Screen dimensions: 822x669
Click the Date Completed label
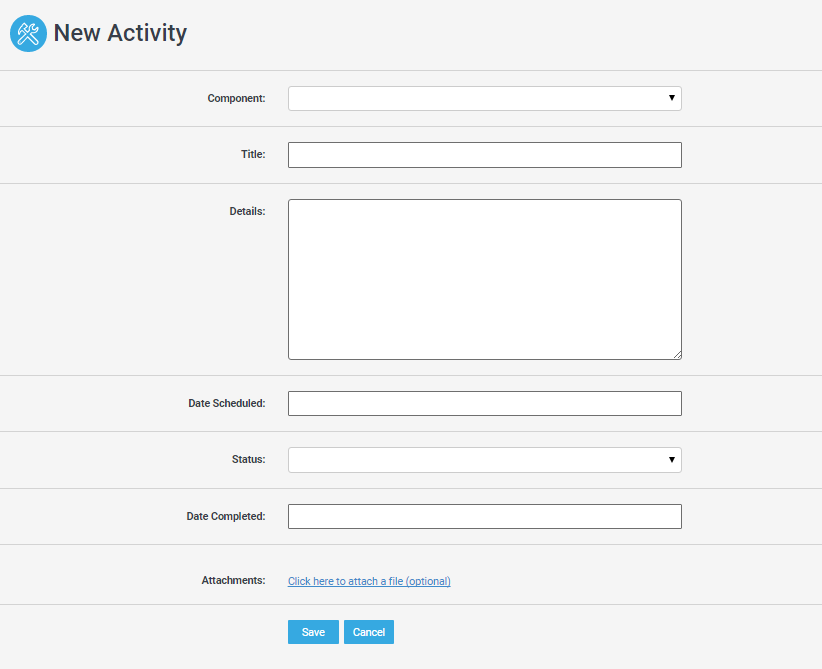[x=226, y=517]
